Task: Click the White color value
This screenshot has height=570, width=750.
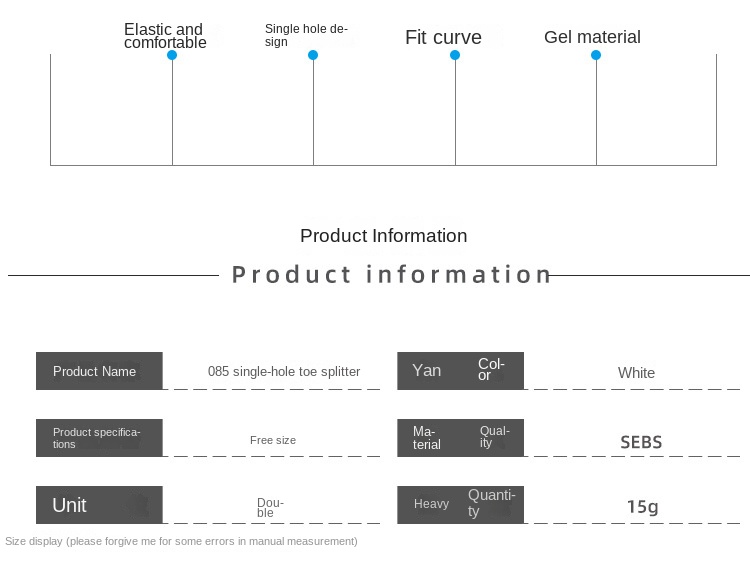Action: click(636, 373)
